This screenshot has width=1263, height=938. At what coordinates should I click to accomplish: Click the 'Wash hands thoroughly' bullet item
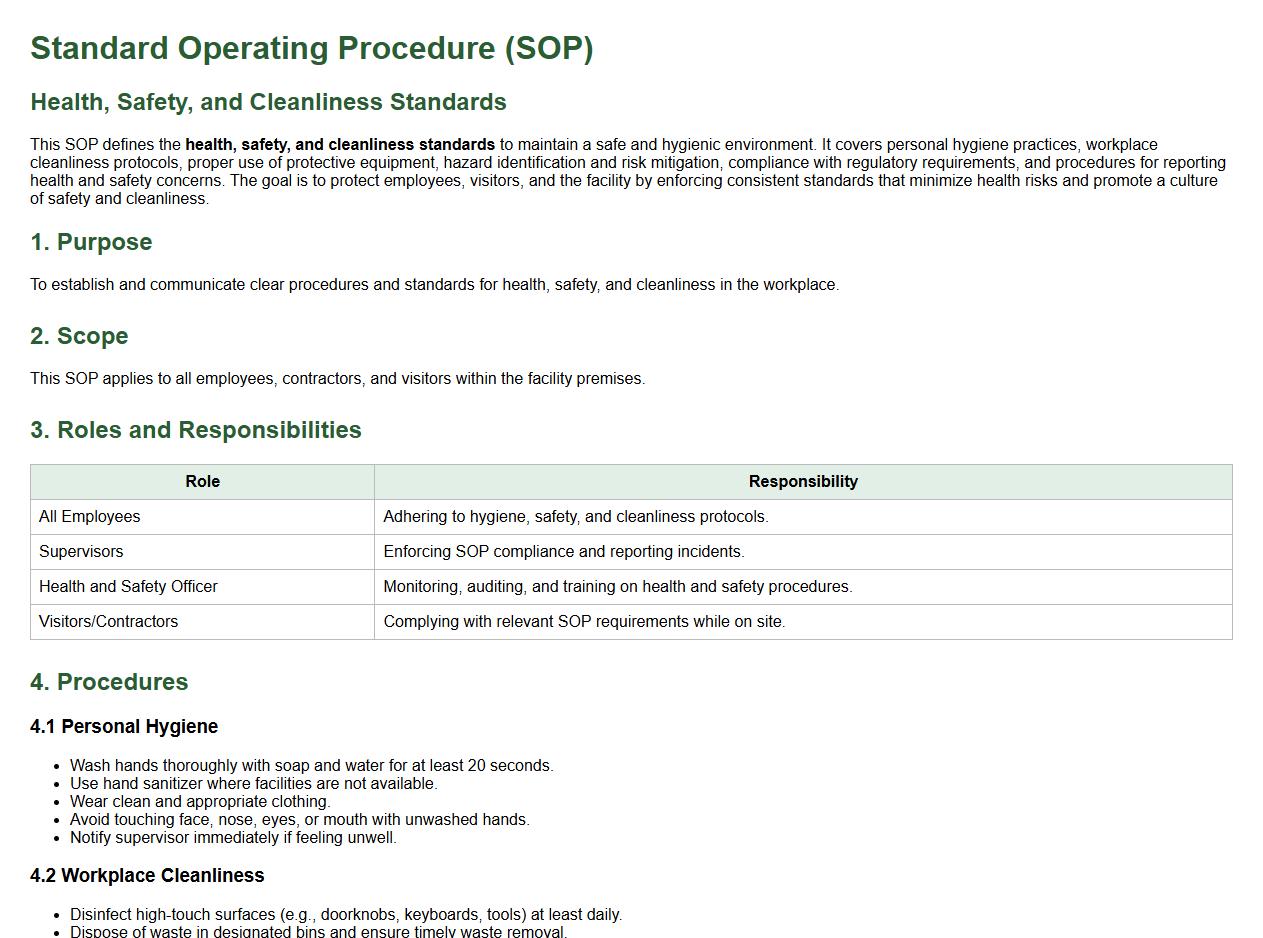(x=311, y=766)
